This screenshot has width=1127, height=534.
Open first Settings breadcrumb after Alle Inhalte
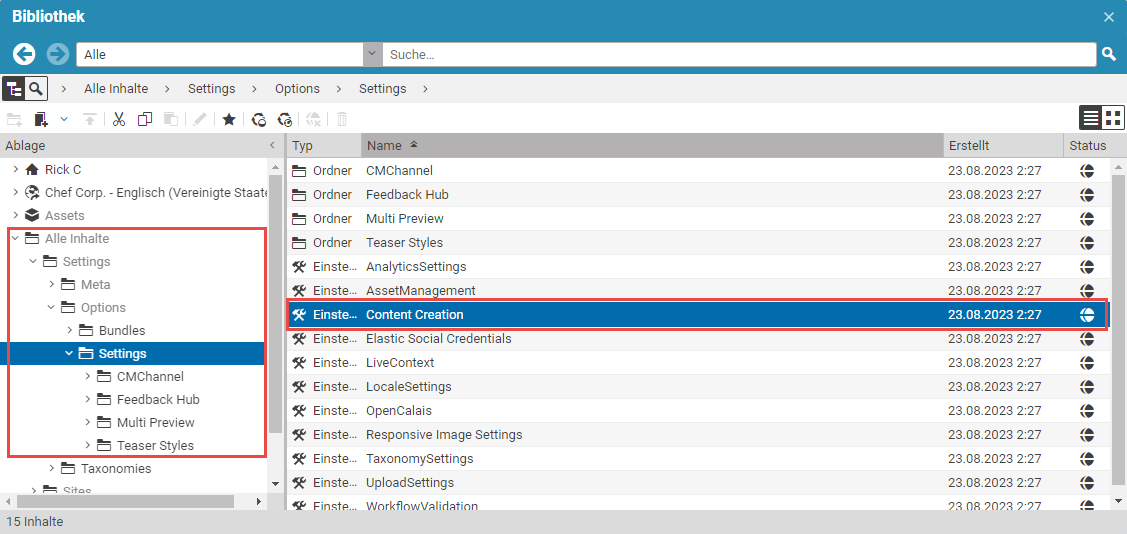coord(211,89)
